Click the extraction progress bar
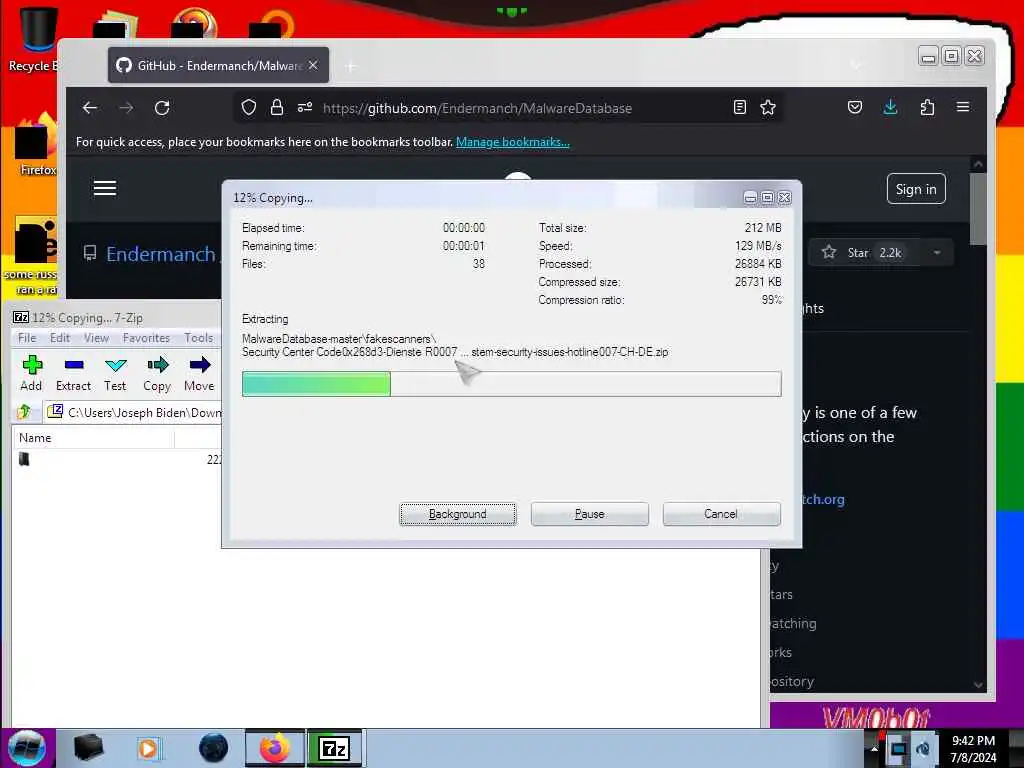The image size is (1024, 768). (511, 384)
